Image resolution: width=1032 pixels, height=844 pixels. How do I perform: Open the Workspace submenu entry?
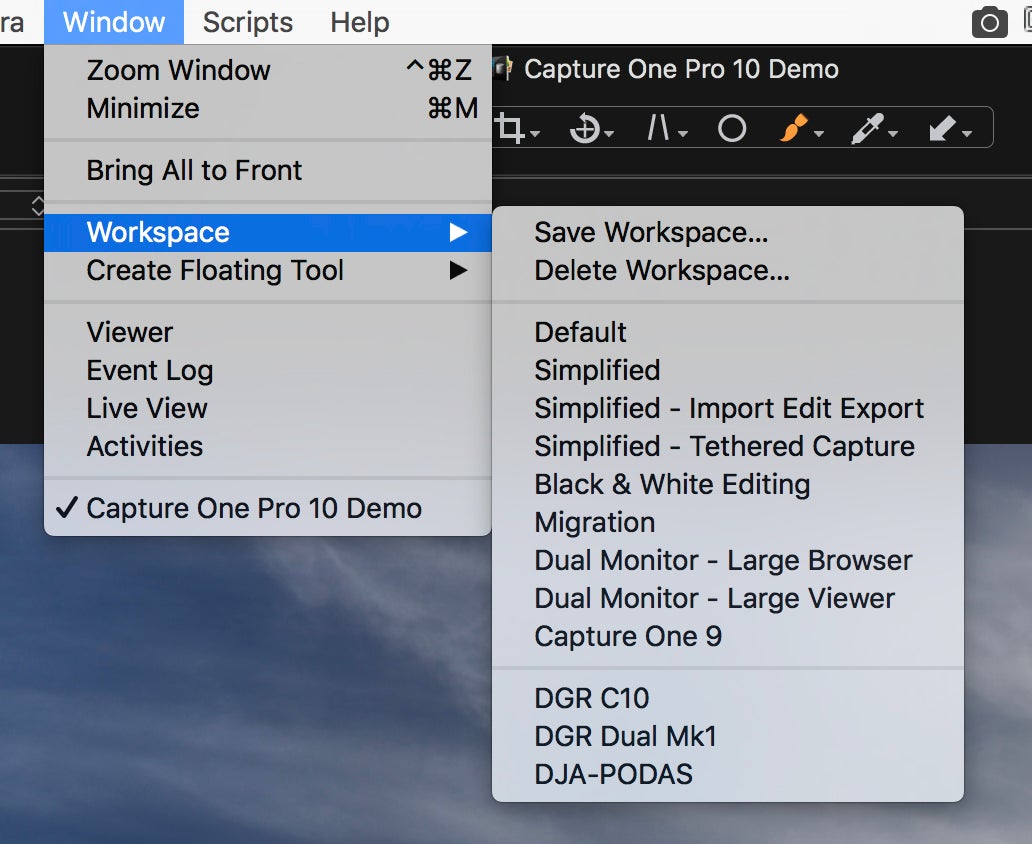pos(268,232)
